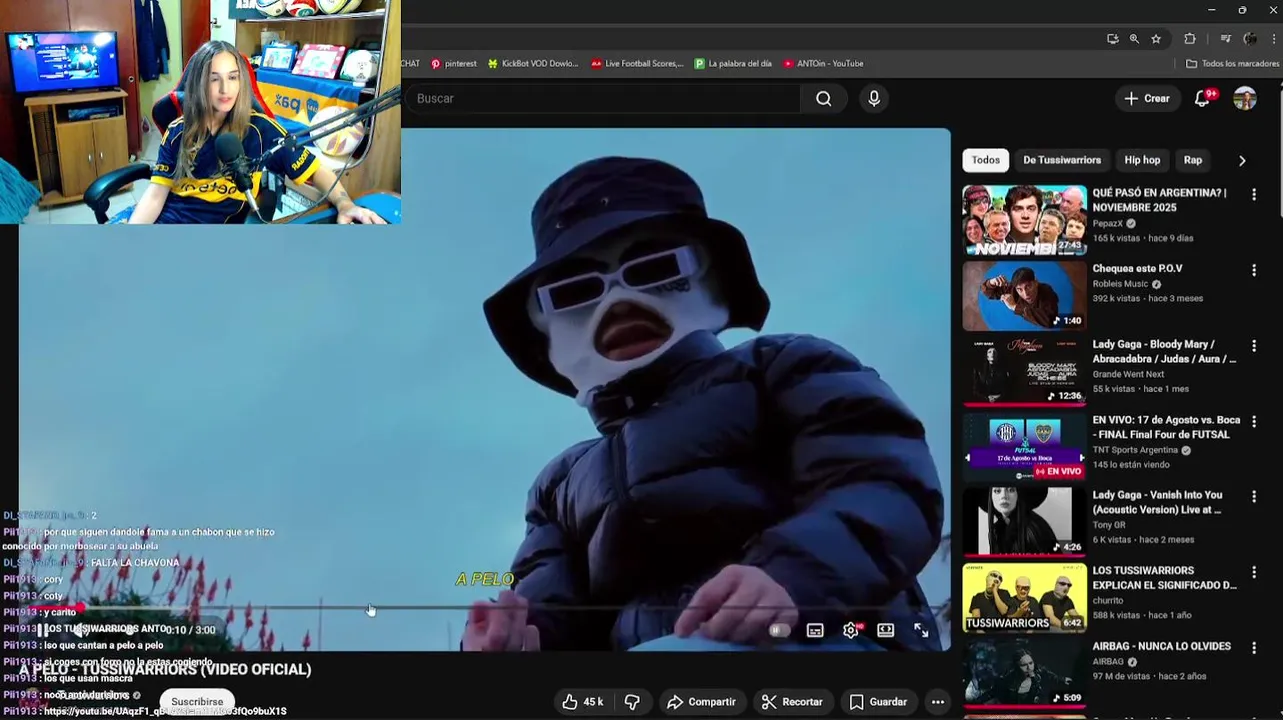Click the Suscribirse button
Screen dimensions: 1283x720
click(197, 702)
